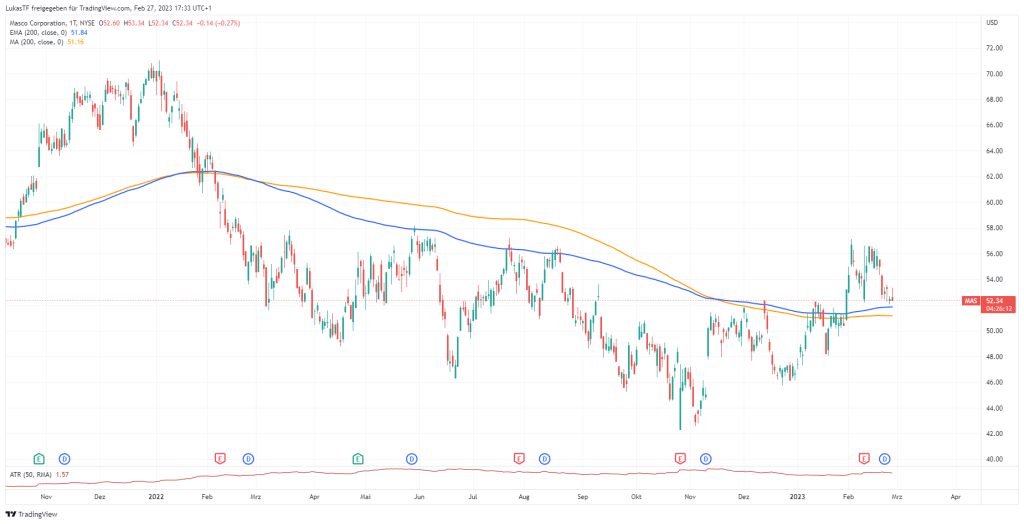Select the dividend marker near Mar 2022
The height and width of the screenshot is (524, 1024).
pos(247,458)
